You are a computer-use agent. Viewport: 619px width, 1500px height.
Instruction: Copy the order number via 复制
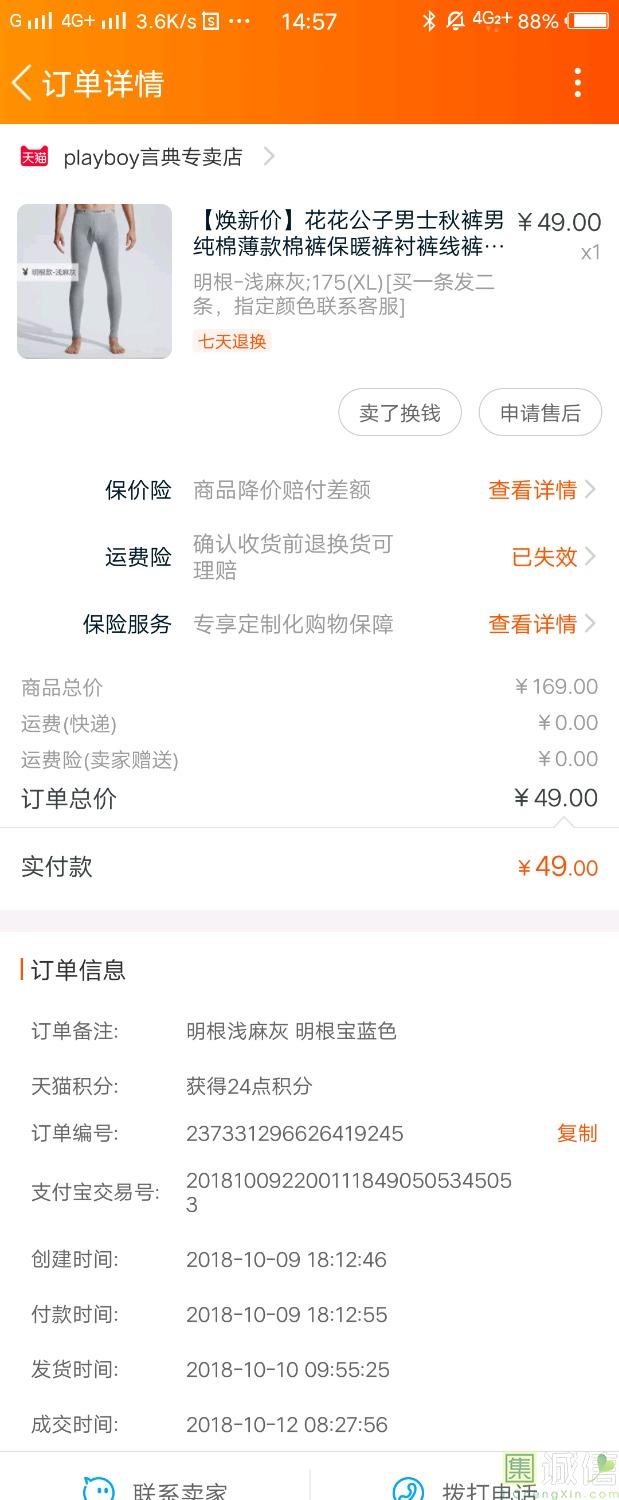(x=576, y=1133)
